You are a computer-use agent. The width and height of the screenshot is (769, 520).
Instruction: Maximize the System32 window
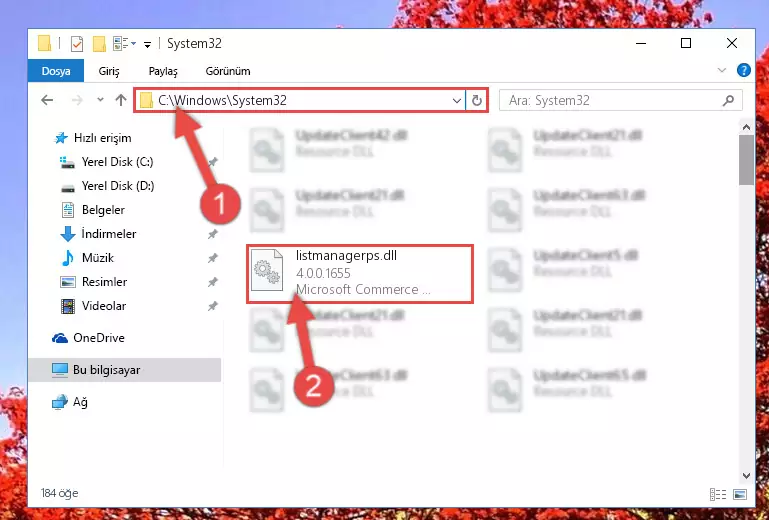pyautogui.click(x=686, y=43)
